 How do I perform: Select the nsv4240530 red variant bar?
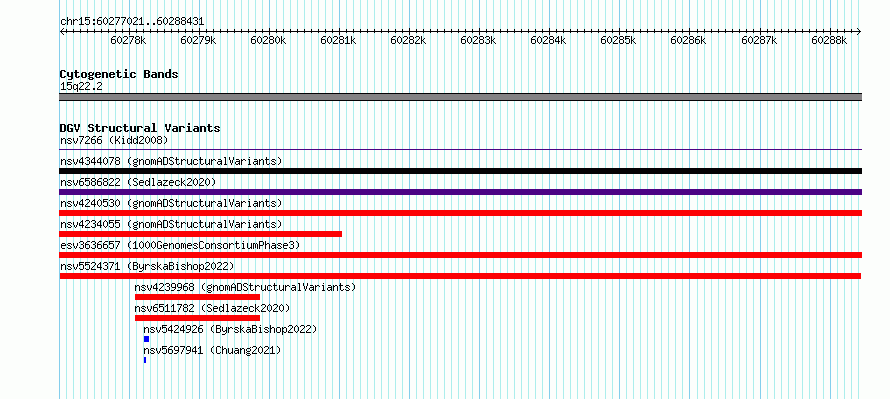point(460,213)
